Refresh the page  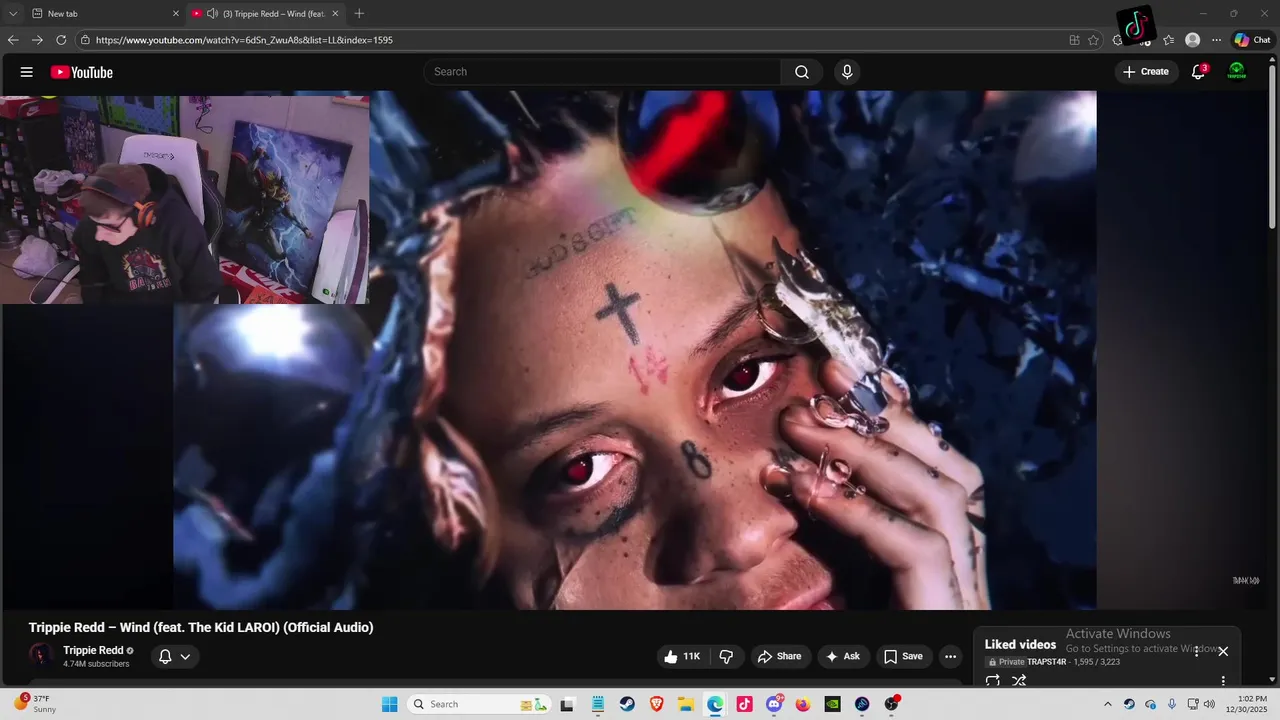coord(61,40)
